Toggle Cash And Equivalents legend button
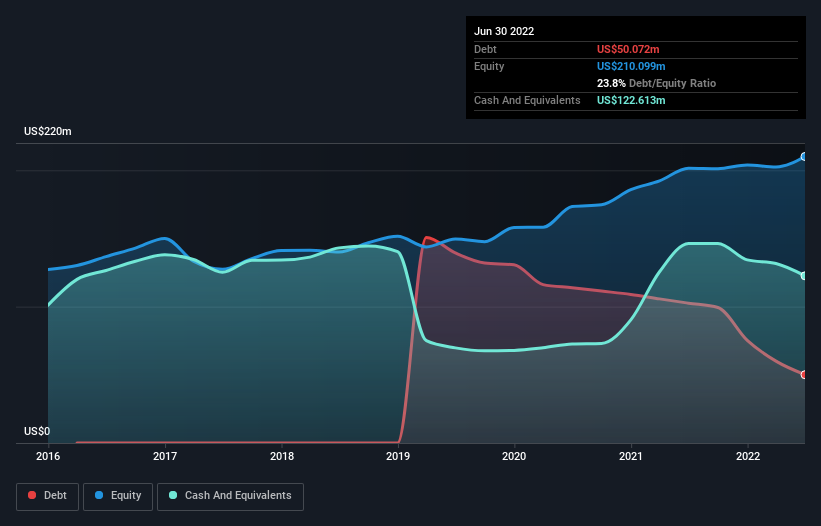Image resolution: width=821 pixels, height=526 pixels. point(230,496)
